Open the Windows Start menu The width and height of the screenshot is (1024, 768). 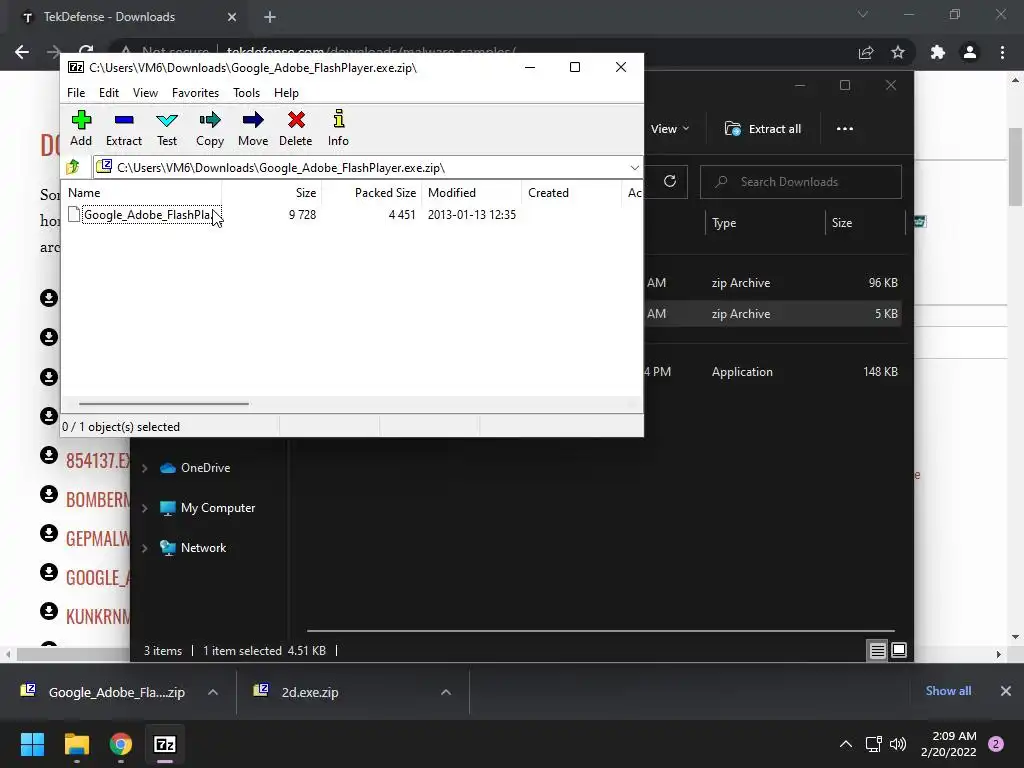(32, 744)
